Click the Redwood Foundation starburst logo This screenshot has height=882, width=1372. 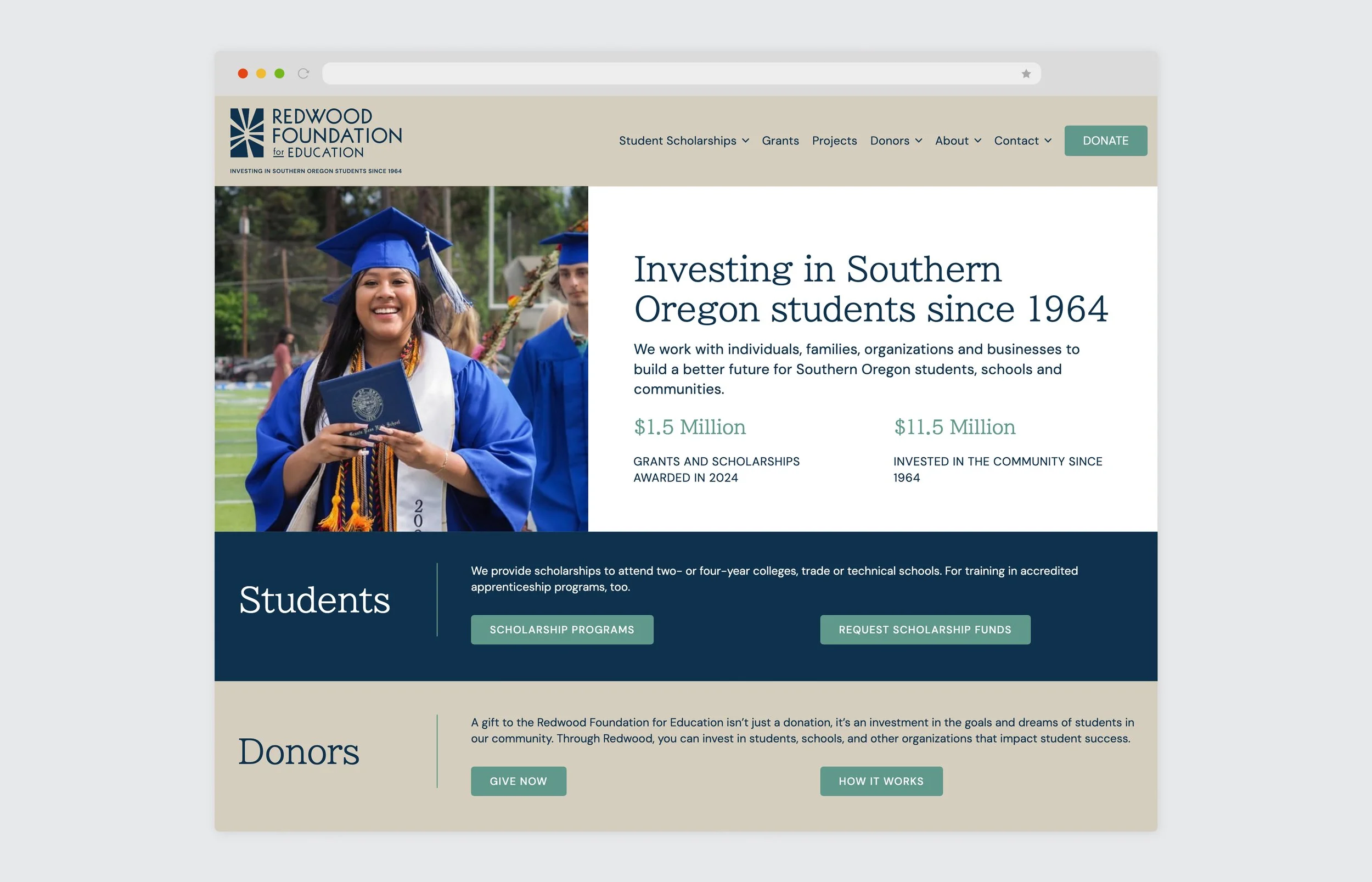[247, 133]
